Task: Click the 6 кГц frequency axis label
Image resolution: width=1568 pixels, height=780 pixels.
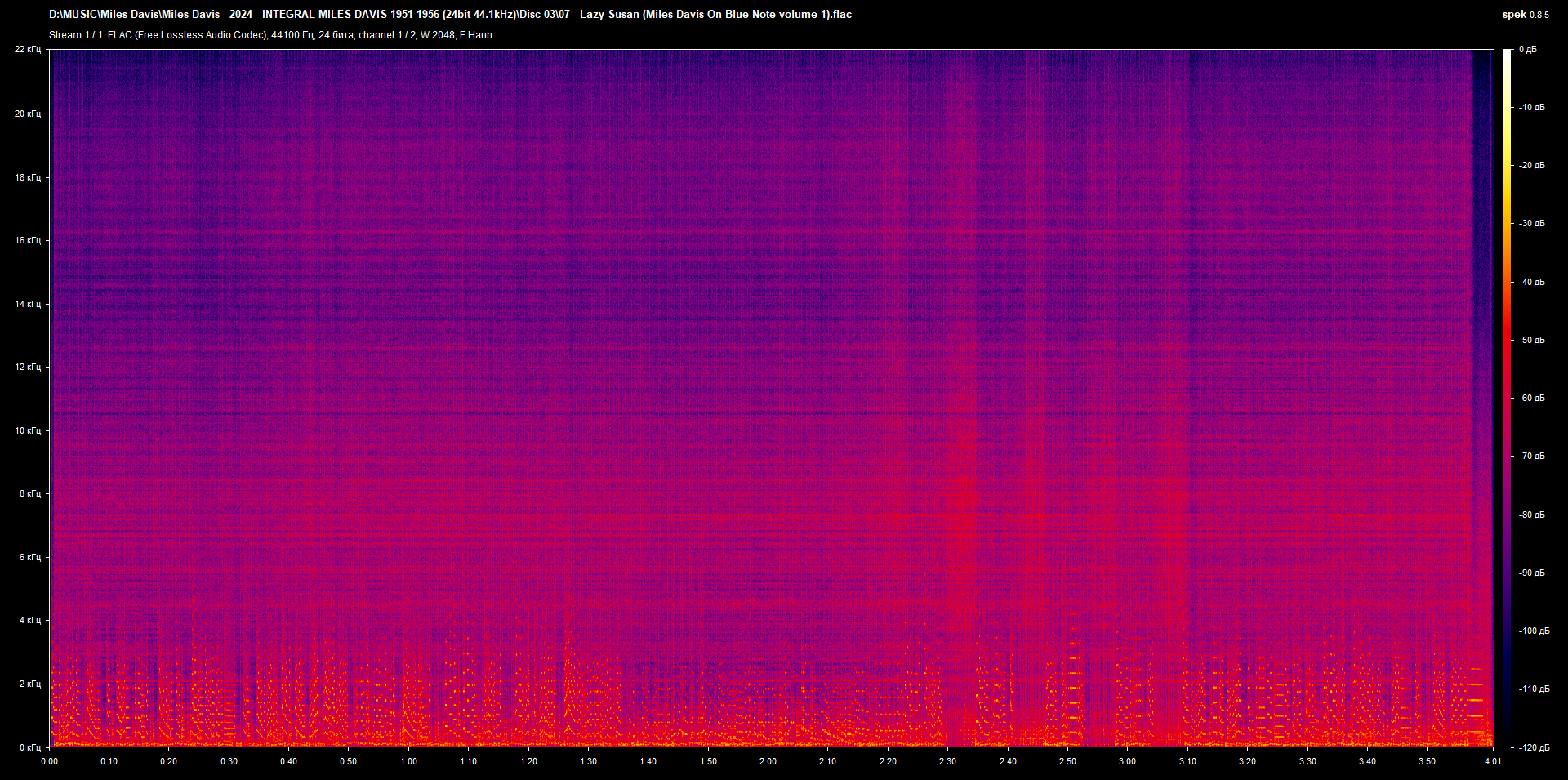Action: (x=30, y=557)
